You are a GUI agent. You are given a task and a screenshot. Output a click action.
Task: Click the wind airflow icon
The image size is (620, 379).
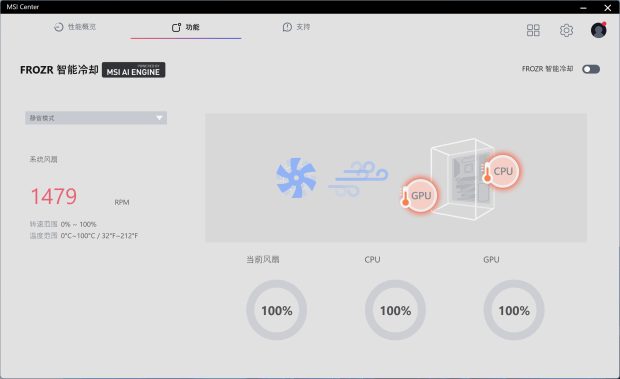pyautogui.click(x=358, y=178)
